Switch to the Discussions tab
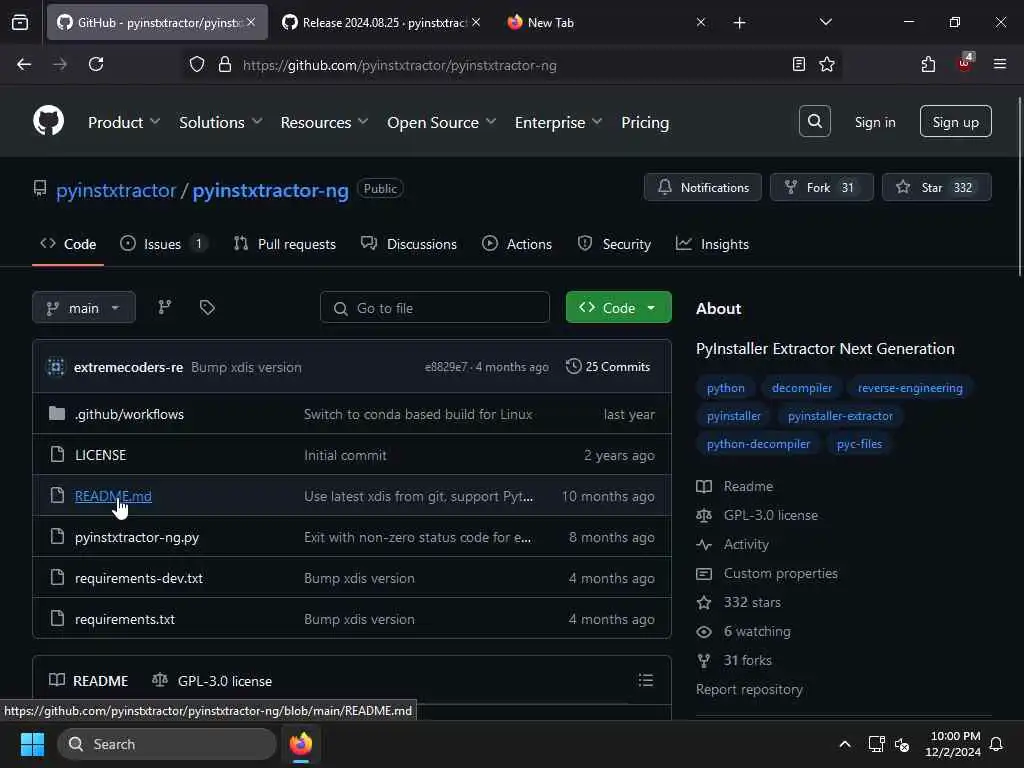Viewport: 1024px width, 768px height. [x=409, y=244]
